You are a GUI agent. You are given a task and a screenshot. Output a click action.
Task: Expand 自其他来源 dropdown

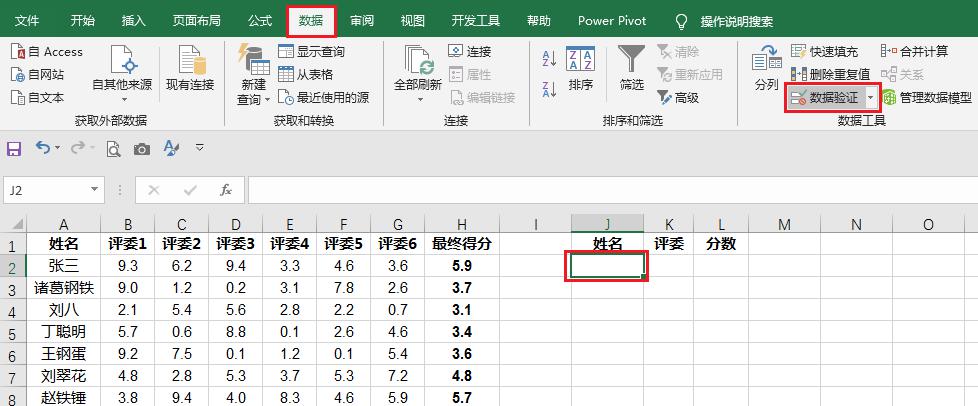[x=123, y=99]
